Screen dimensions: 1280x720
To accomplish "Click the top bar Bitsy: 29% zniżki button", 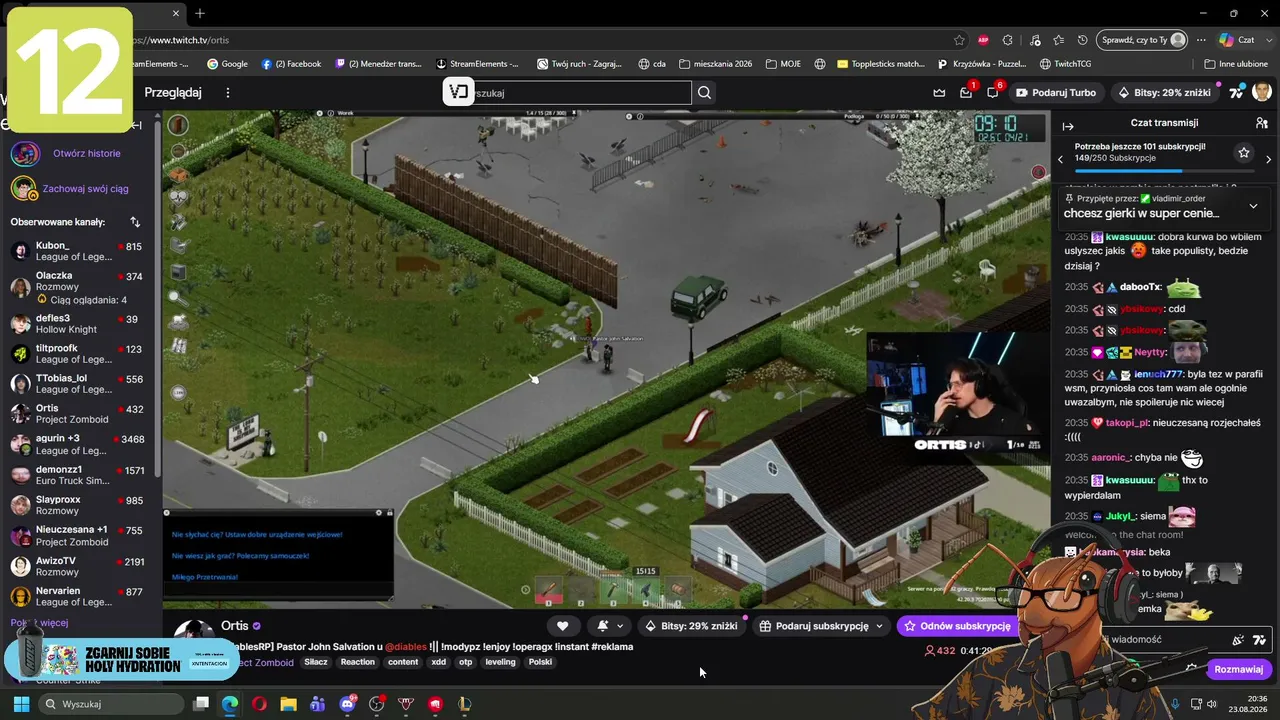I will click(x=1164, y=93).
